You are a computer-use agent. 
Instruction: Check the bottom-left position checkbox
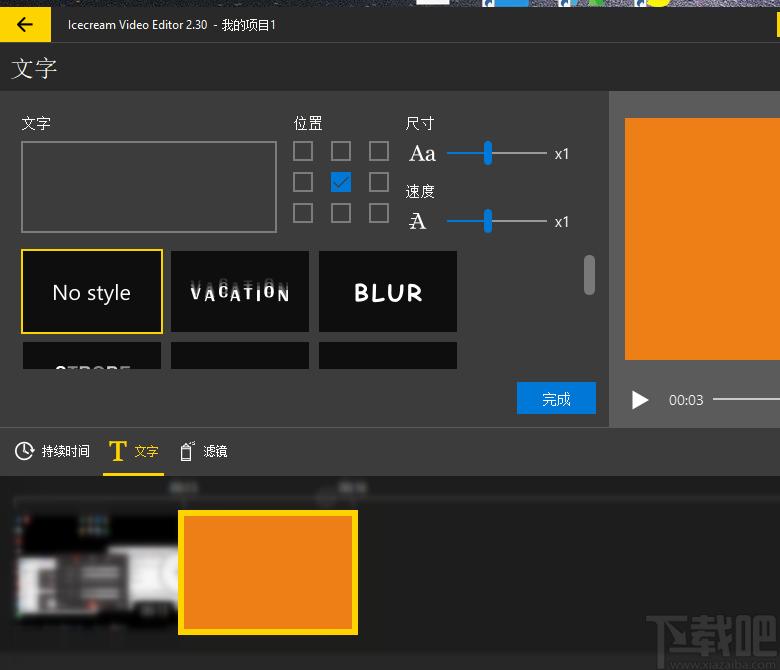click(x=303, y=213)
